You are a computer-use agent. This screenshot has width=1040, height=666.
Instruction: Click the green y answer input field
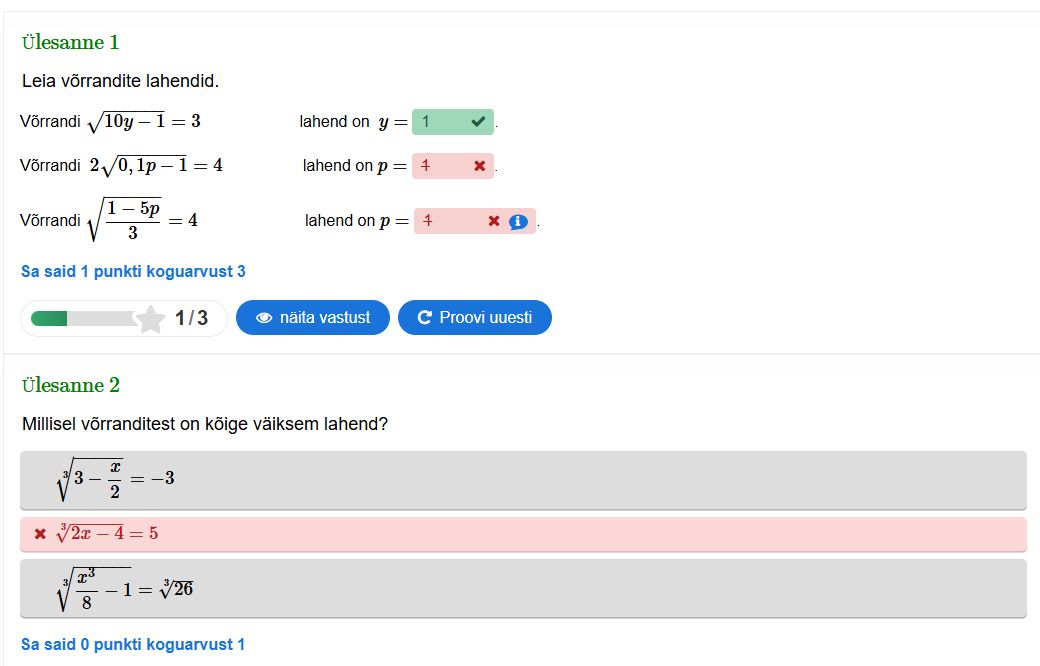pos(440,122)
